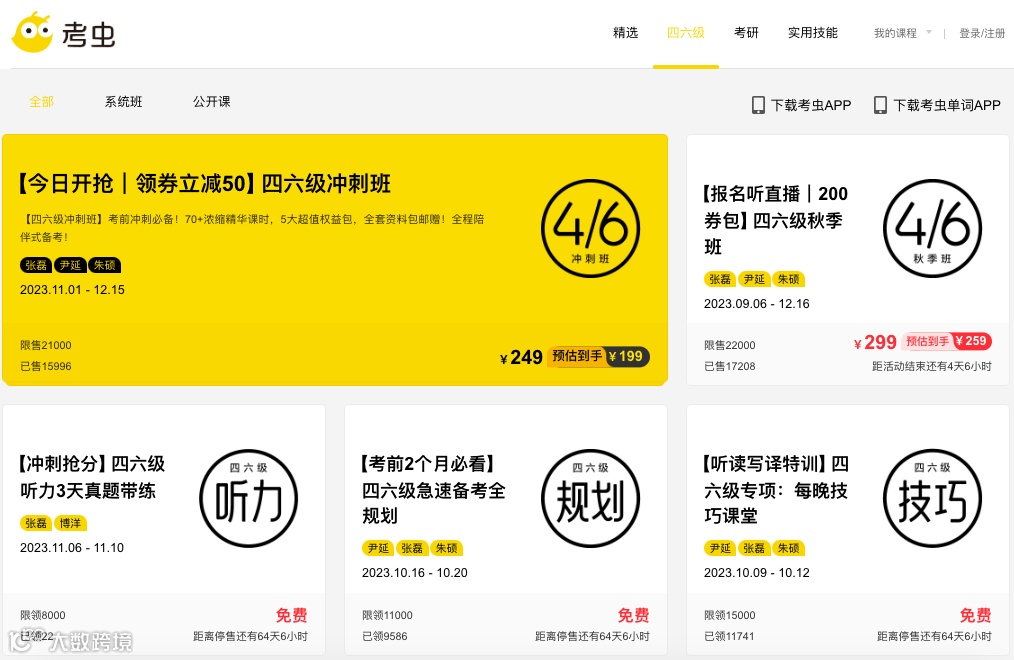Click 免费 label on 规划 card

[634, 615]
